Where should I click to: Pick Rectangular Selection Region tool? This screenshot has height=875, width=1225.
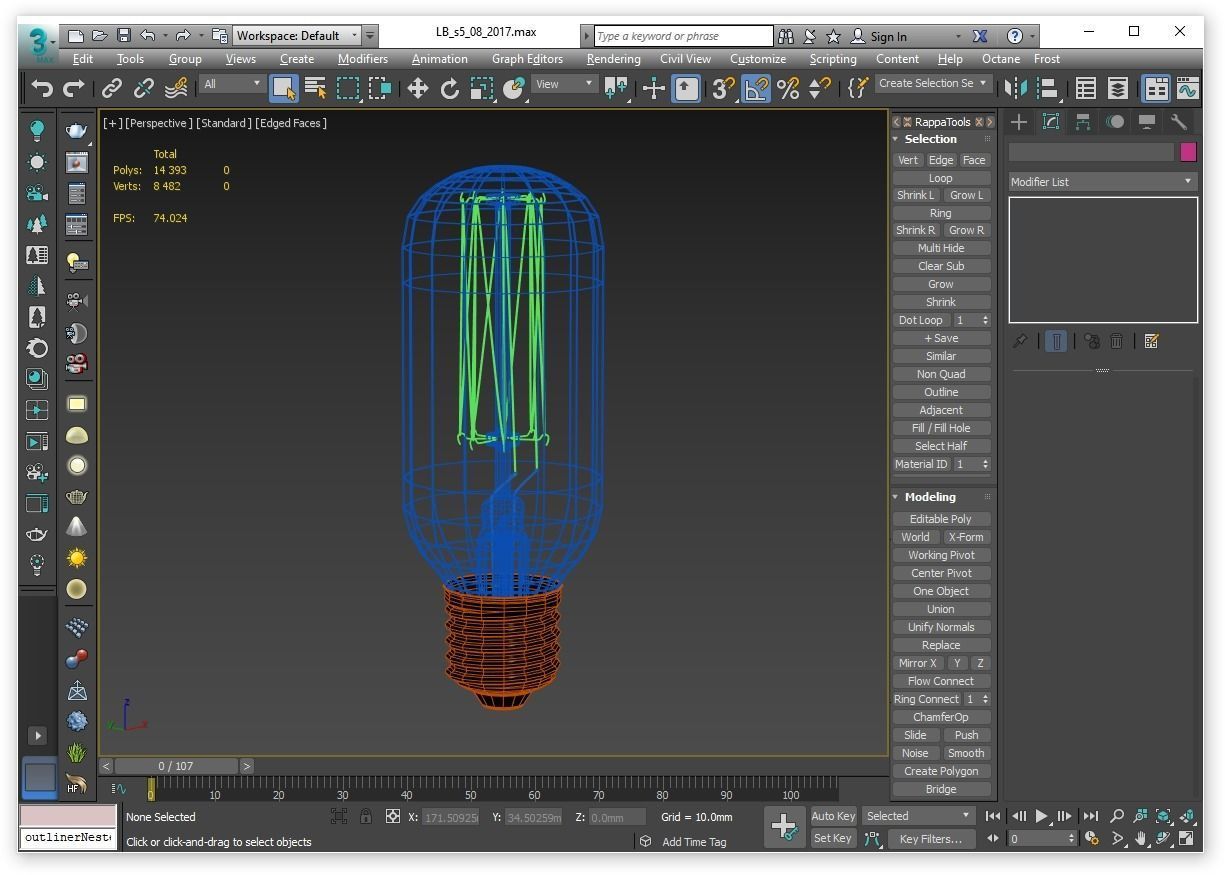tap(347, 88)
